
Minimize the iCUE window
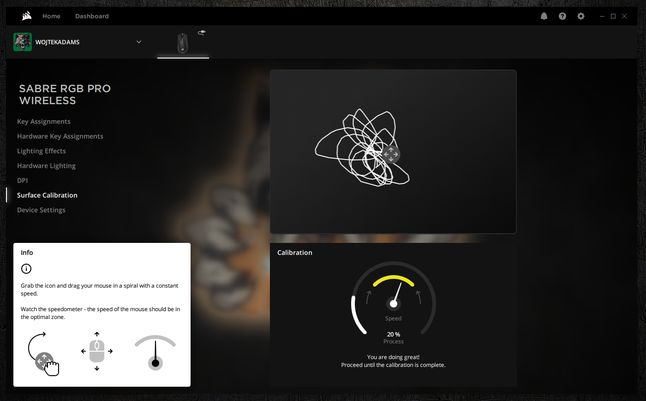[602, 16]
